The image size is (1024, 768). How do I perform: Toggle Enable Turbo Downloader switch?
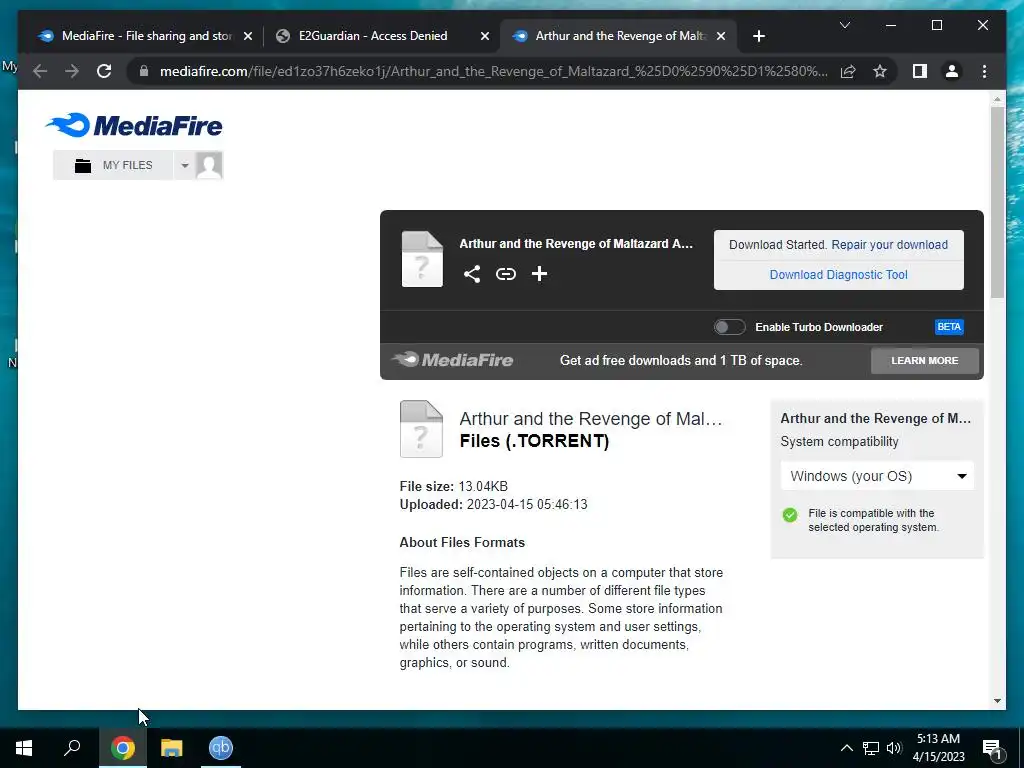coord(729,327)
